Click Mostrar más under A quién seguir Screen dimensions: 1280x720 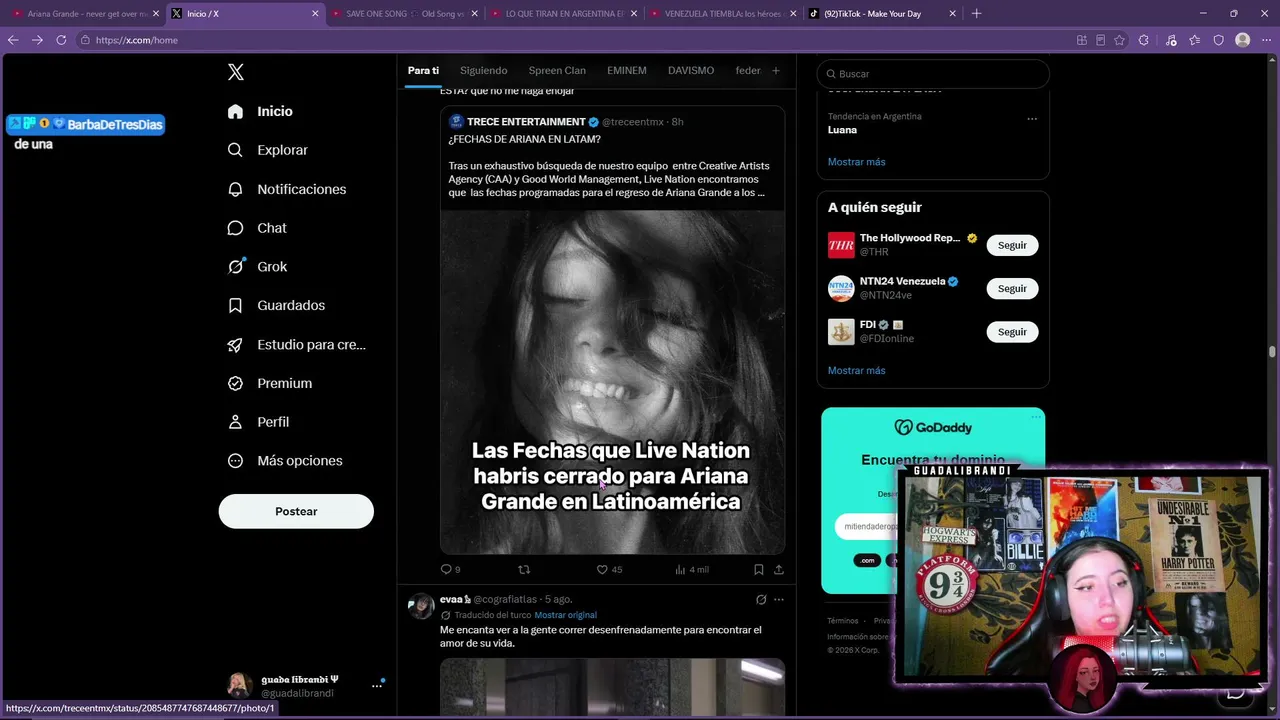[x=856, y=371]
